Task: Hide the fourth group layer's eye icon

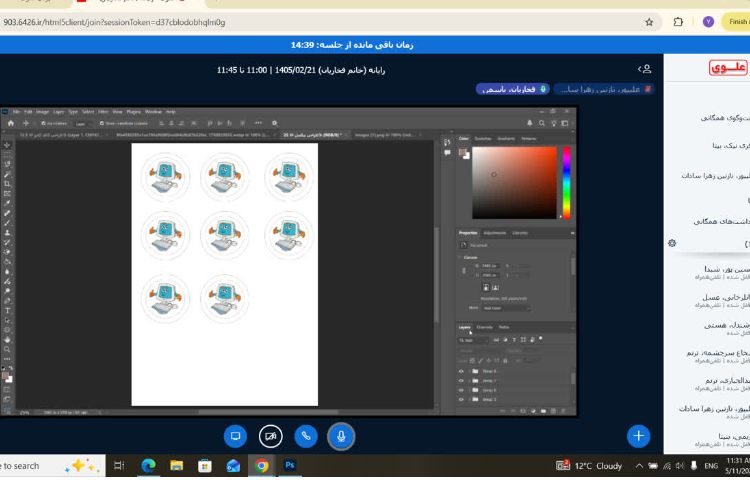Action: 461,399
